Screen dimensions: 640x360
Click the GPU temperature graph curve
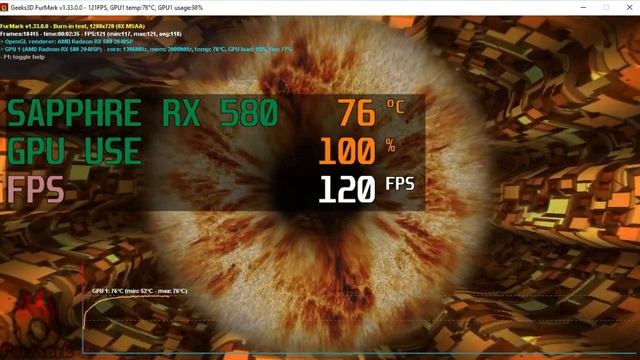click(x=127, y=297)
